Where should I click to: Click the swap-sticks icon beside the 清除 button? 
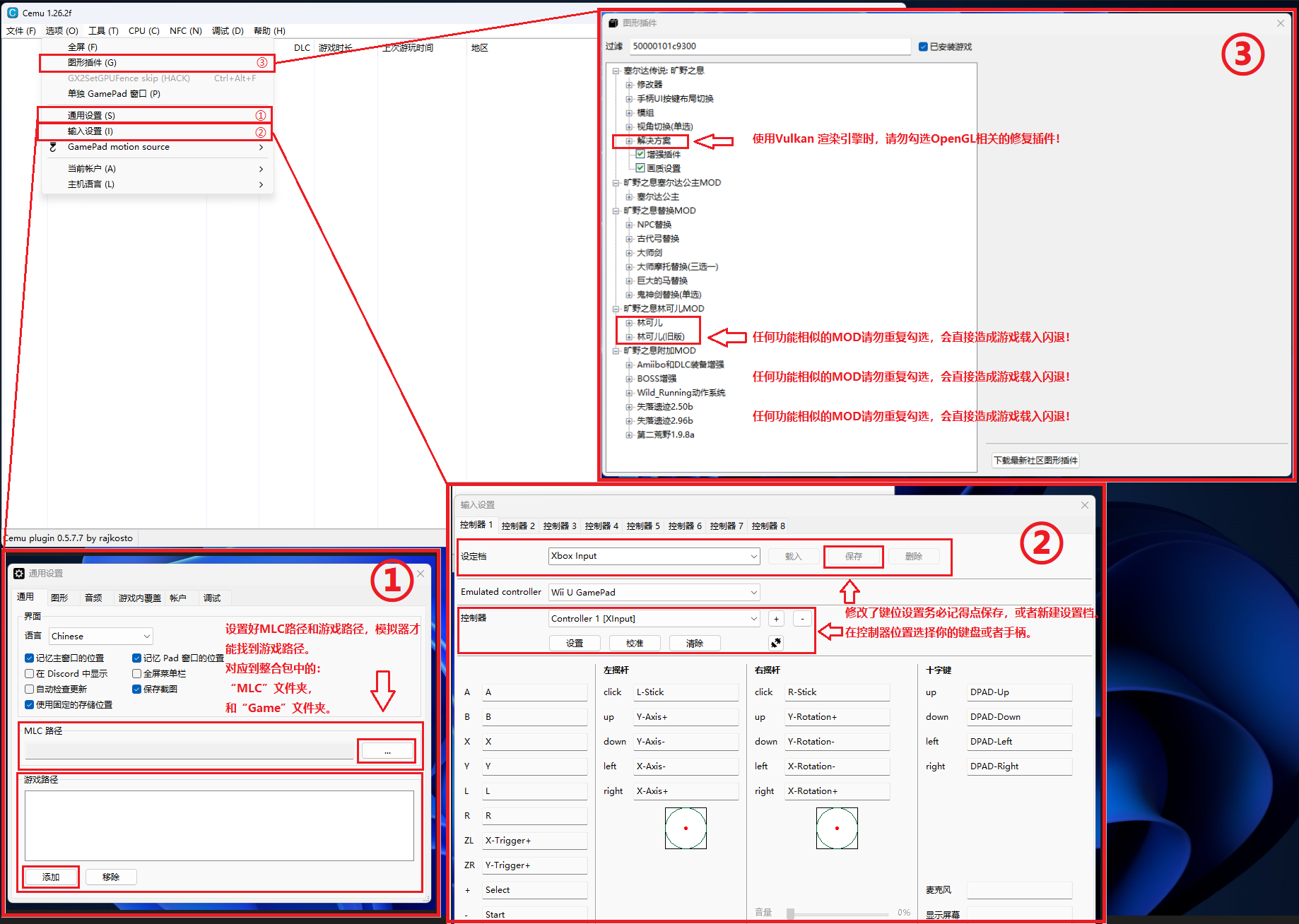click(776, 643)
